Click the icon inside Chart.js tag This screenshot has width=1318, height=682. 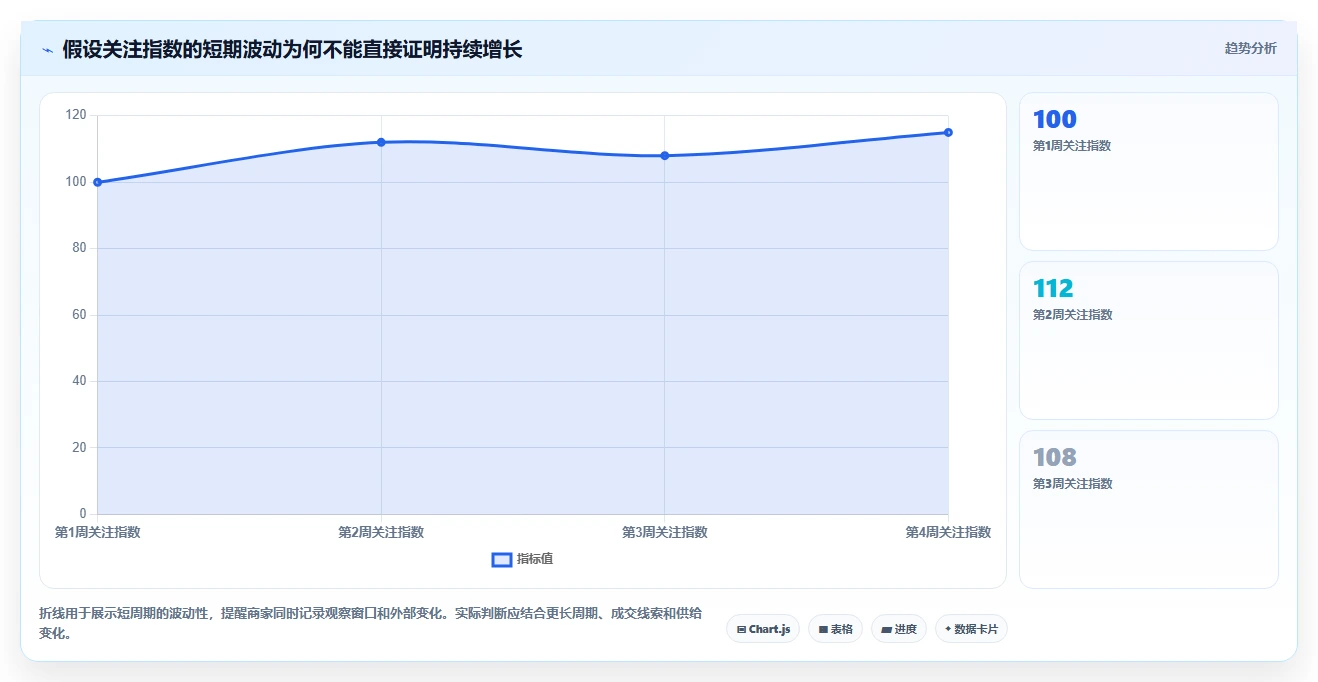tap(741, 630)
